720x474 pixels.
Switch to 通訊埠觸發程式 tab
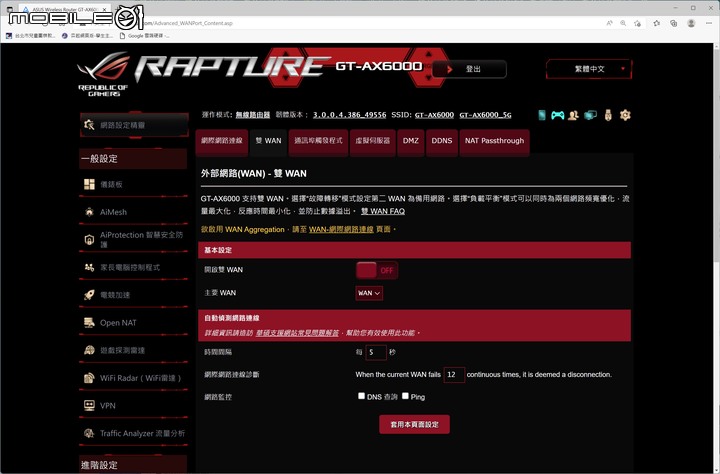[318, 142]
